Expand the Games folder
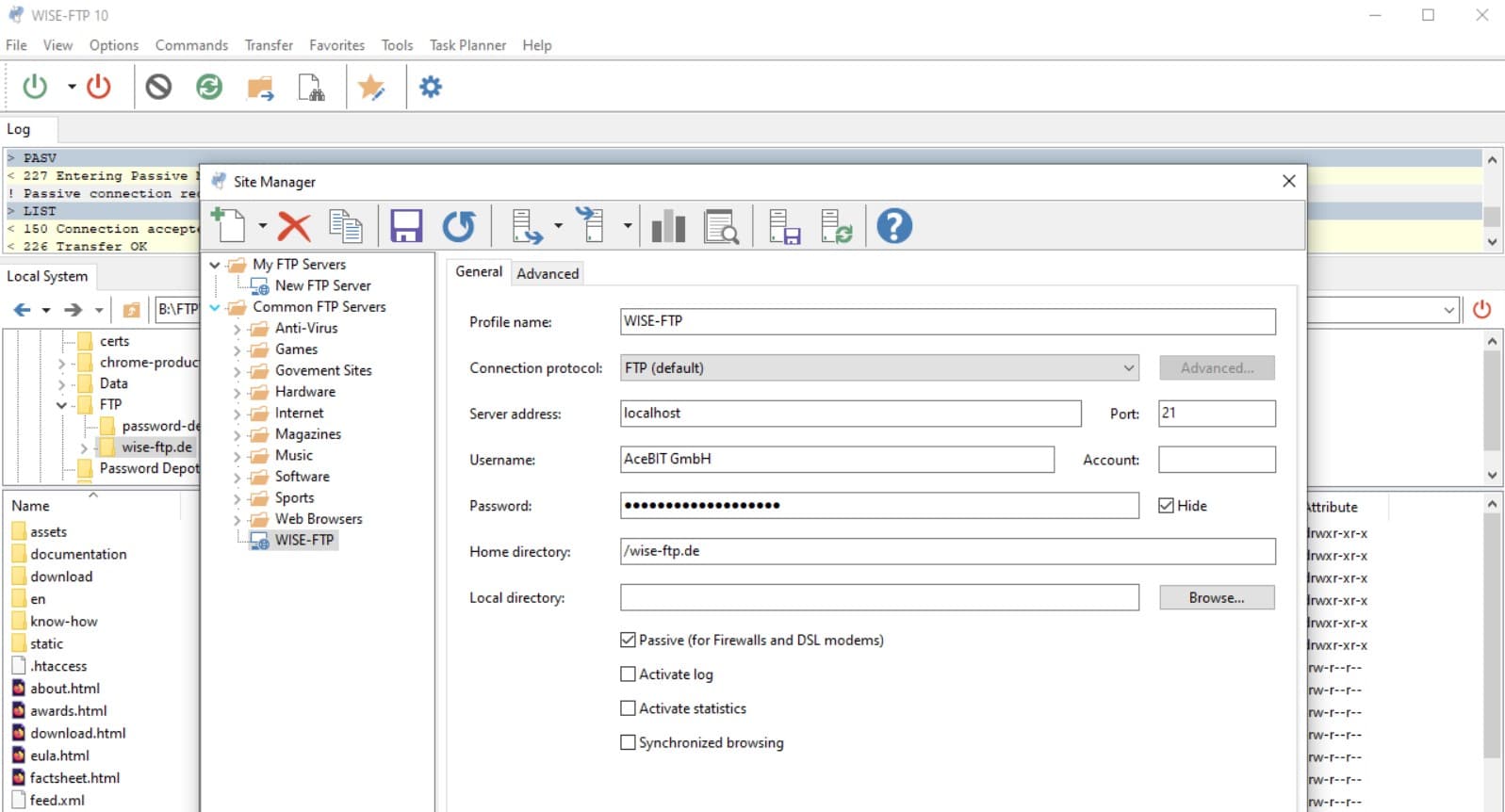 pyautogui.click(x=237, y=349)
